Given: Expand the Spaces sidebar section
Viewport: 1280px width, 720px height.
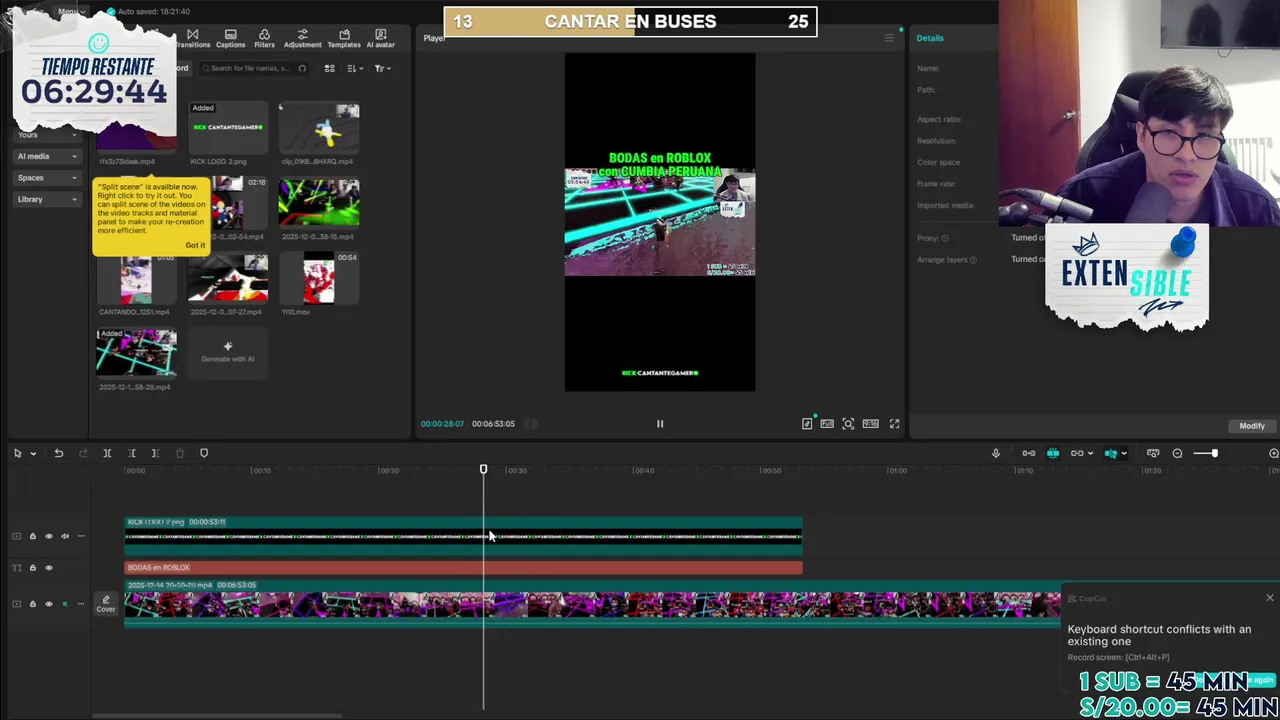Looking at the screenshot, I should (x=47, y=178).
